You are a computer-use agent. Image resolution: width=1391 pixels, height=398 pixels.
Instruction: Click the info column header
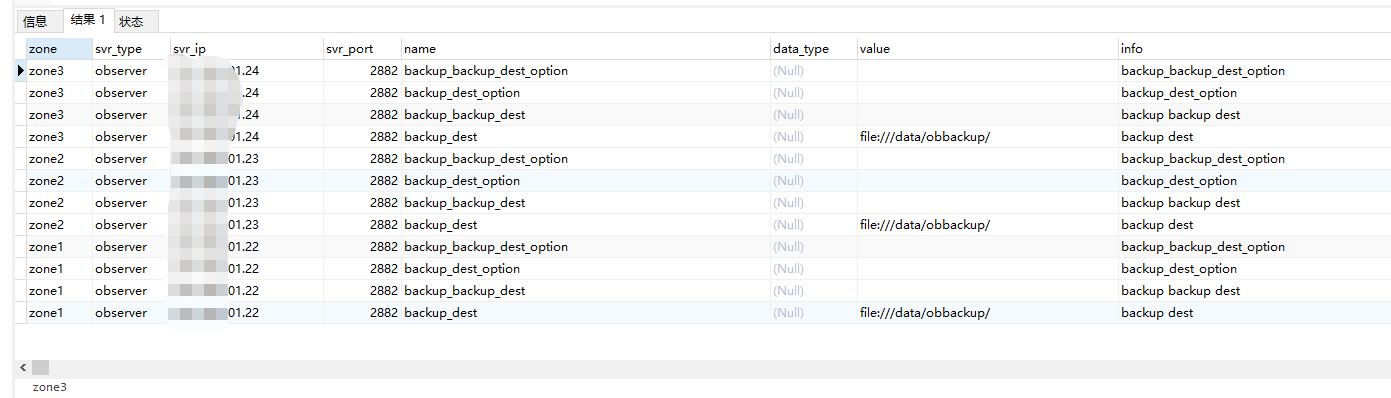coord(1254,48)
